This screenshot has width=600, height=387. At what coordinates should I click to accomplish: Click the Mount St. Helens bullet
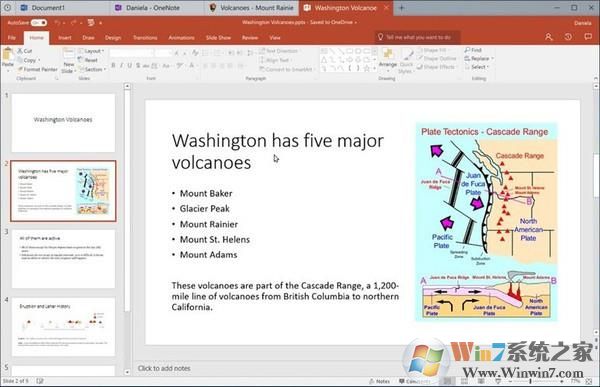pos(215,240)
